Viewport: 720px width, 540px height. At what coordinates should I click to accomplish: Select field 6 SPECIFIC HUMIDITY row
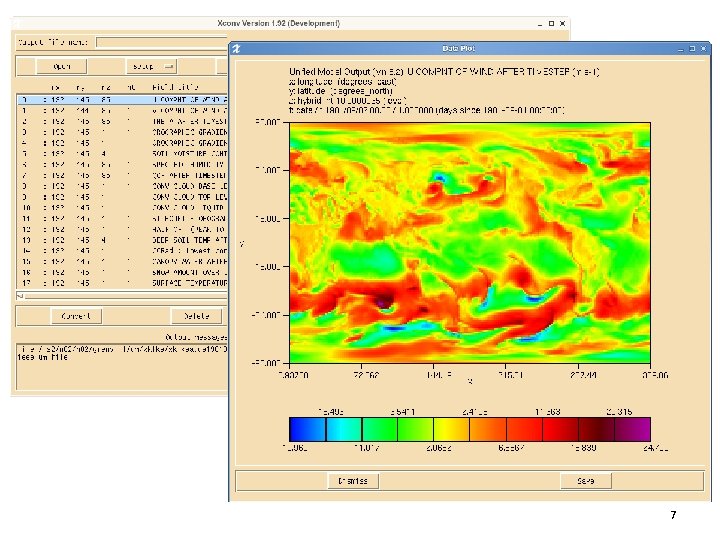coord(123,164)
